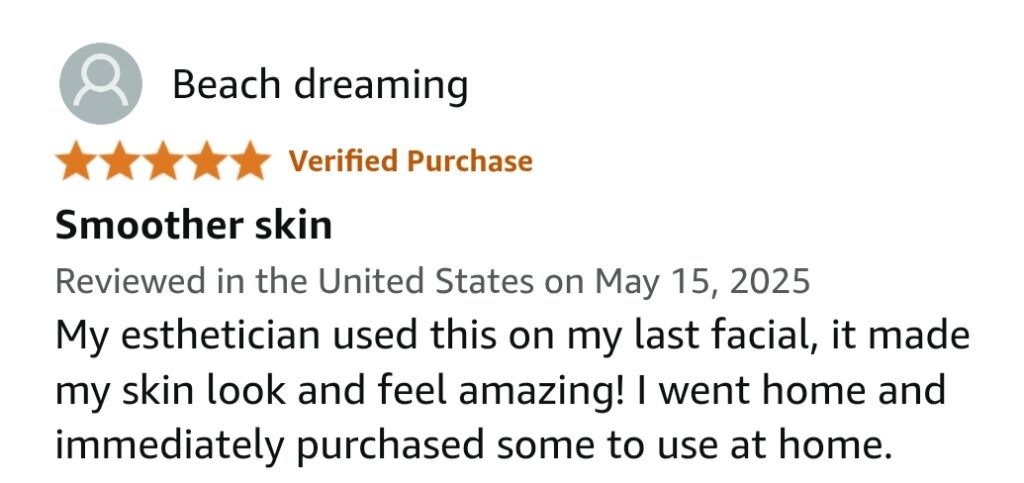Click the second orange rating star
The image size is (1024, 483).
120,161
